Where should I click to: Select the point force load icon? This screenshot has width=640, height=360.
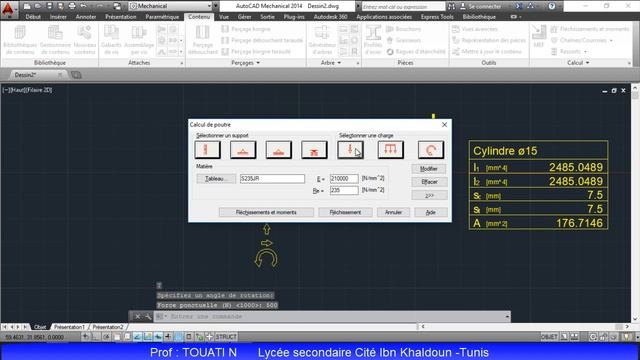point(350,150)
